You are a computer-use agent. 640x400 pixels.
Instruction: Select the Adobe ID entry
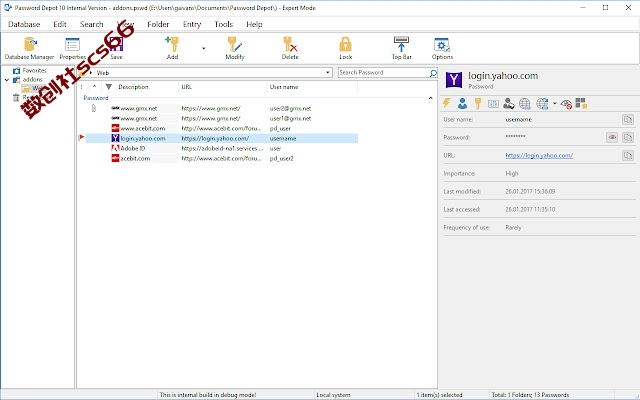tap(222, 148)
